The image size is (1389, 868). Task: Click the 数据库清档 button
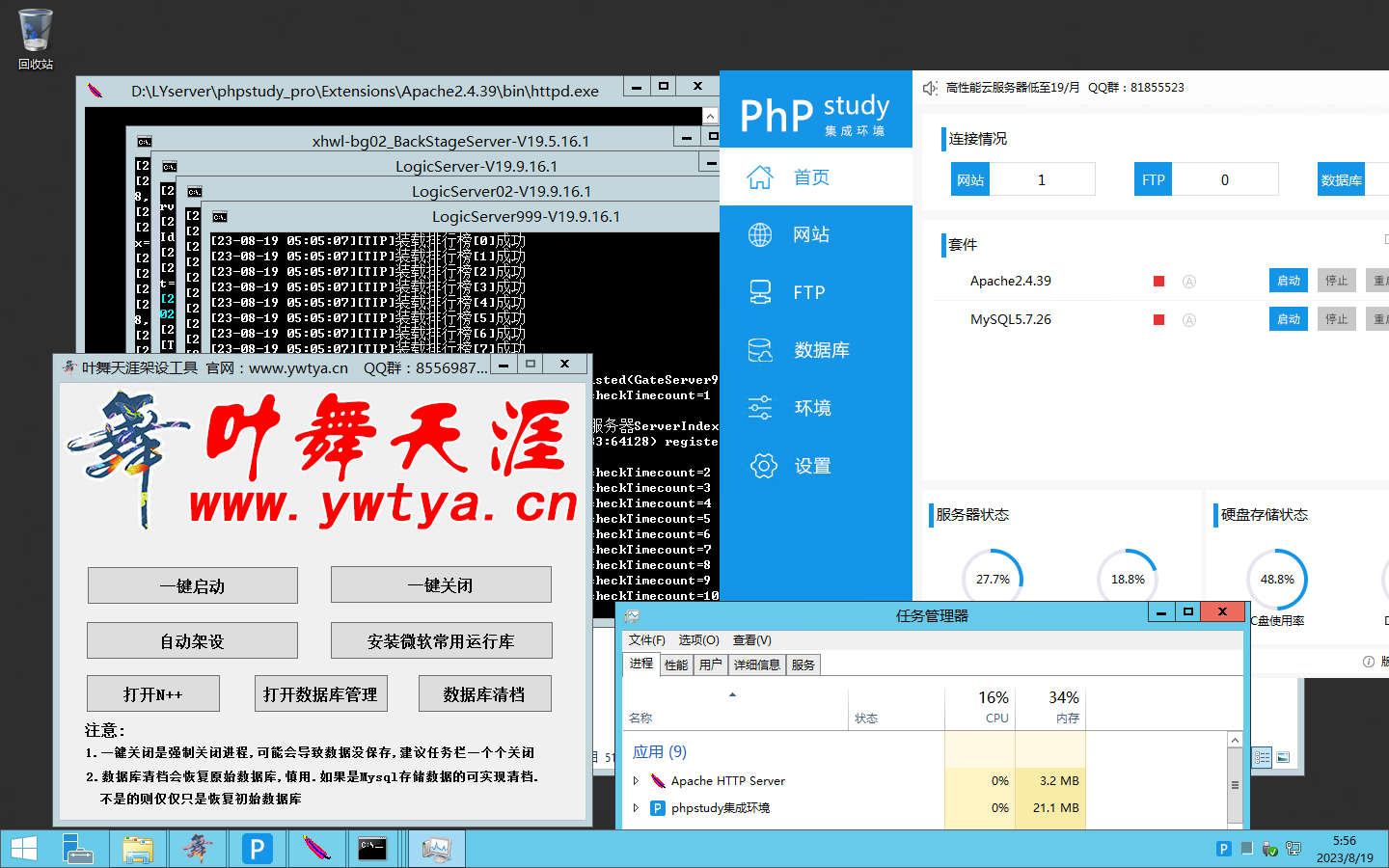point(484,693)
